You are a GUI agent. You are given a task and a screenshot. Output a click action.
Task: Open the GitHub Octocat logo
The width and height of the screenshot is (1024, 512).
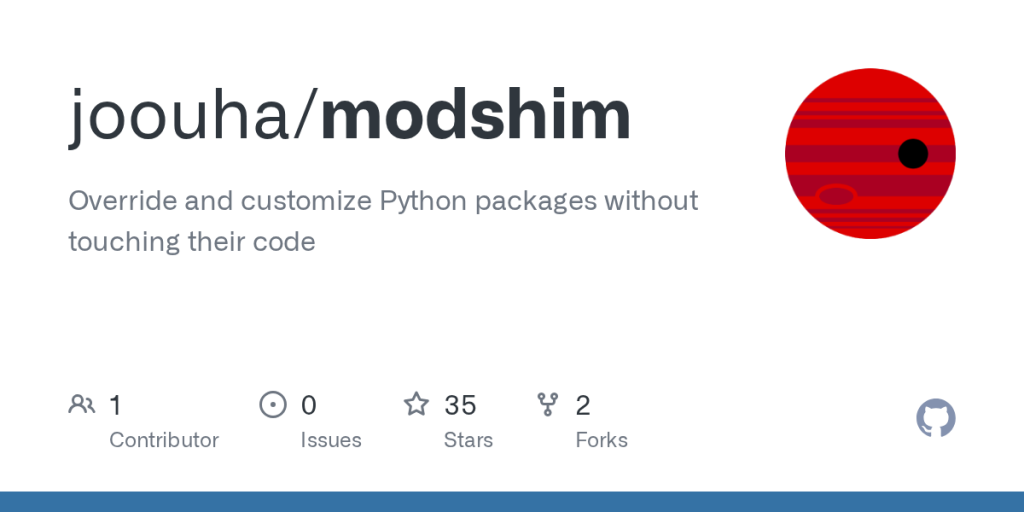point(936,418)
